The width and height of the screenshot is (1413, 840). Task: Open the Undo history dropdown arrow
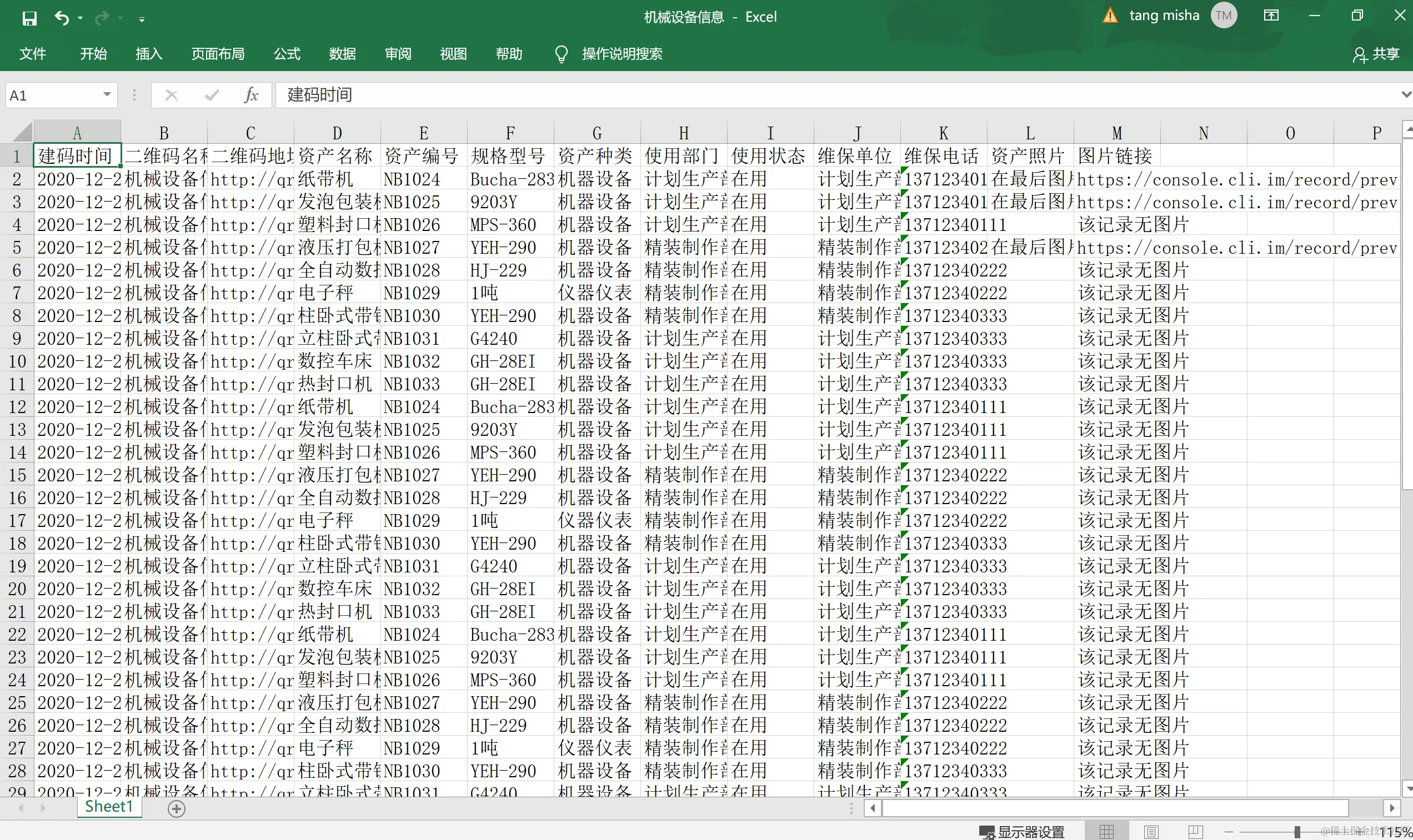81,18
